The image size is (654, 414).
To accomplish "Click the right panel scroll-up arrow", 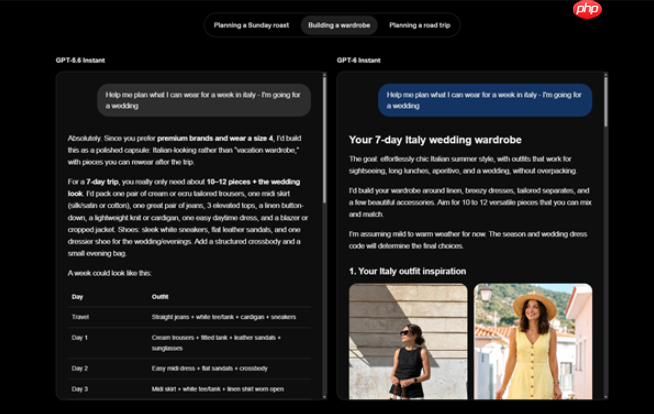I will (606, 75).
